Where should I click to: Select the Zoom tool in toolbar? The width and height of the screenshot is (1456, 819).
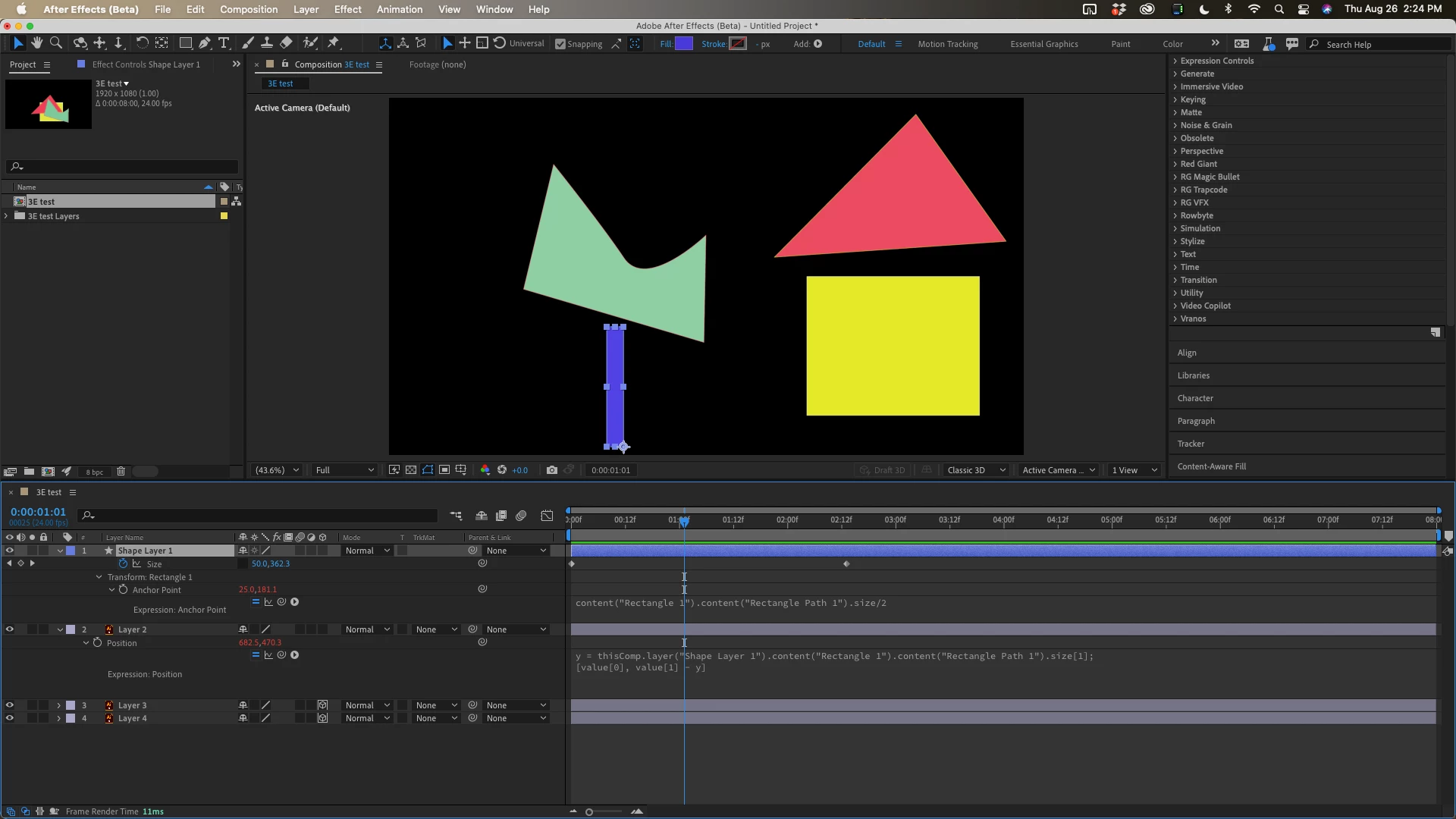(56, 43)
